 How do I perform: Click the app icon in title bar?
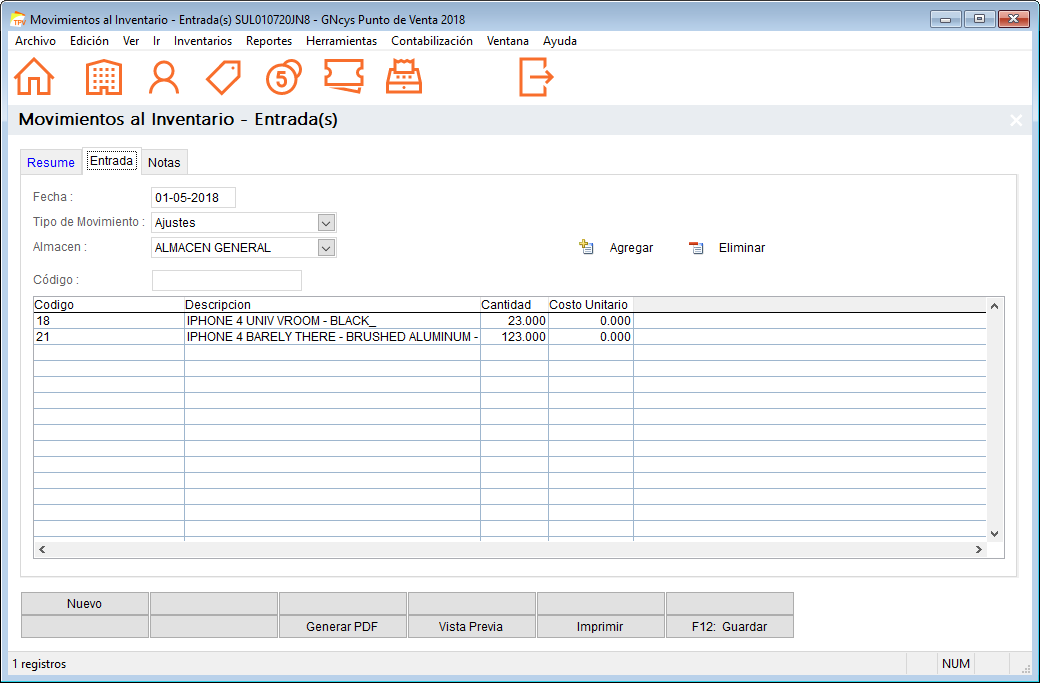click(x=19, y=19)
